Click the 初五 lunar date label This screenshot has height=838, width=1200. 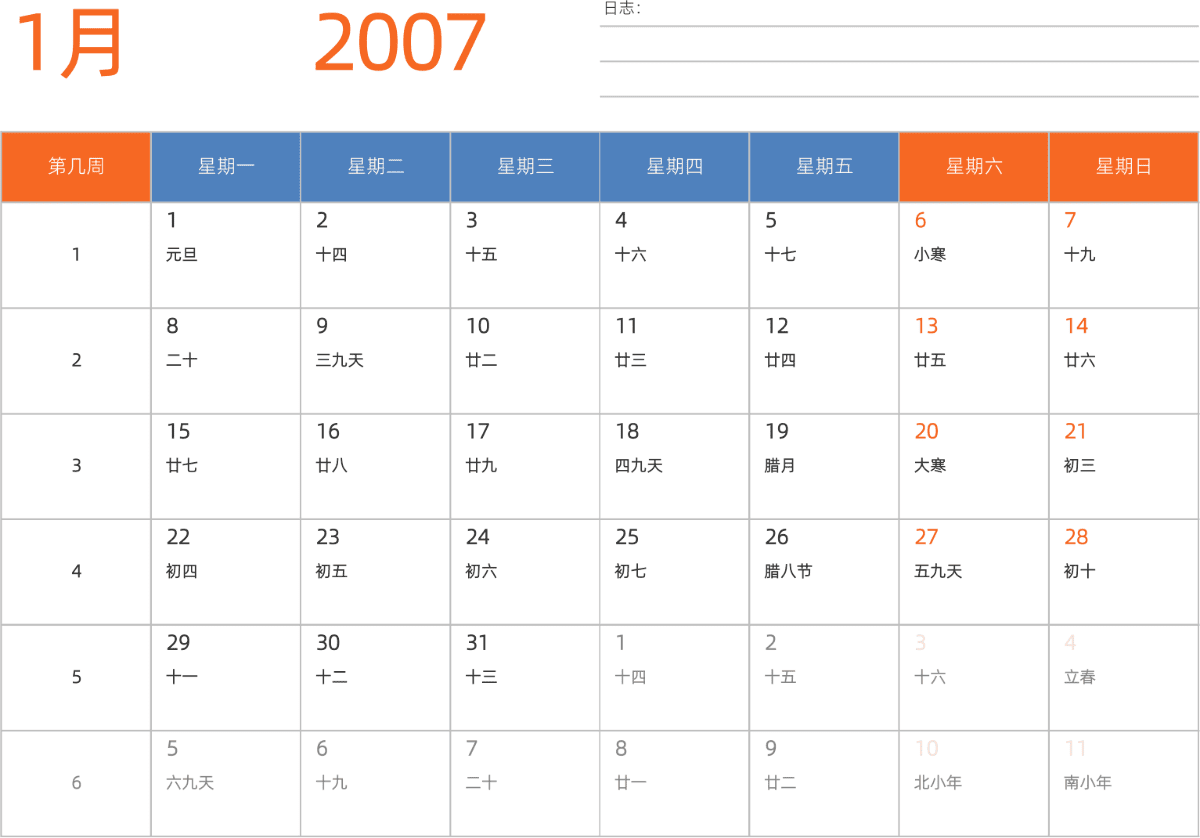click(332, 572)
